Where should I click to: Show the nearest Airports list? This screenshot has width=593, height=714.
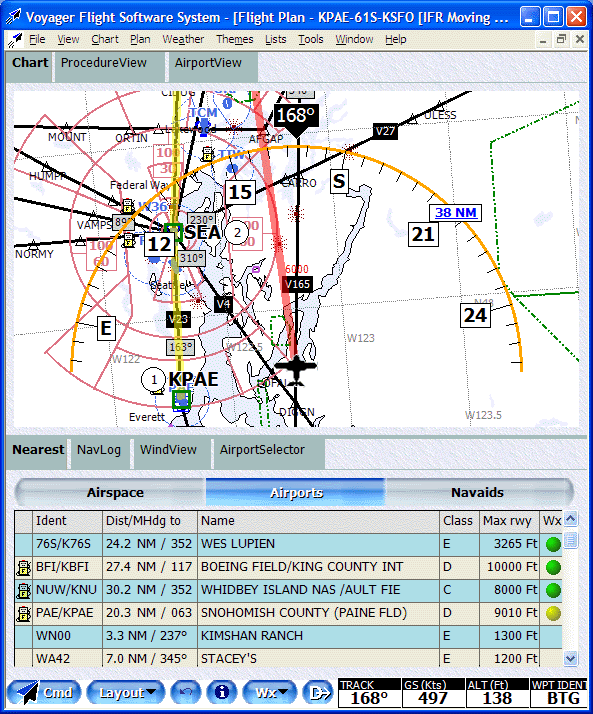click(296, 492)
